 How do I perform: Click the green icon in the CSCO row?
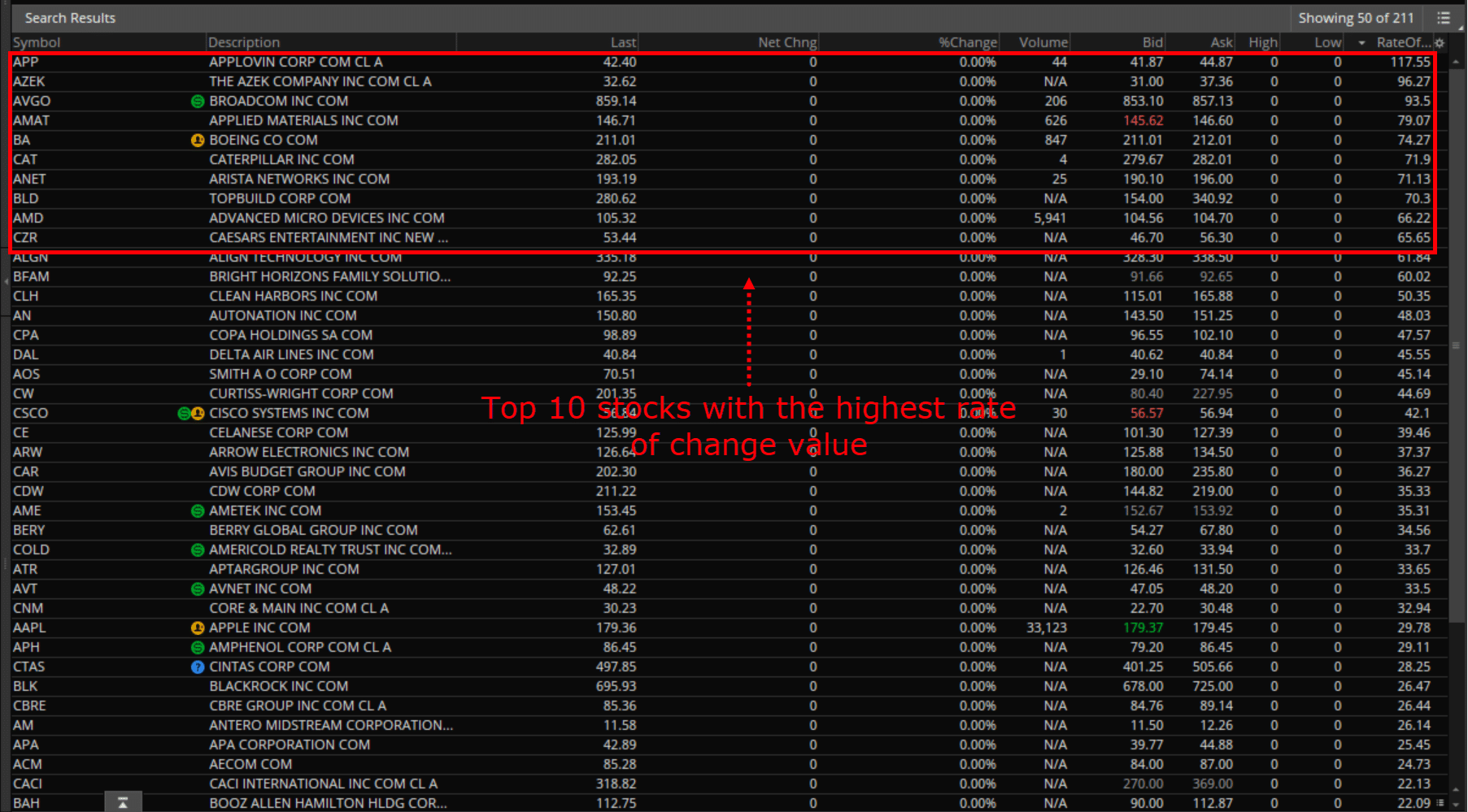click(184, 414)
